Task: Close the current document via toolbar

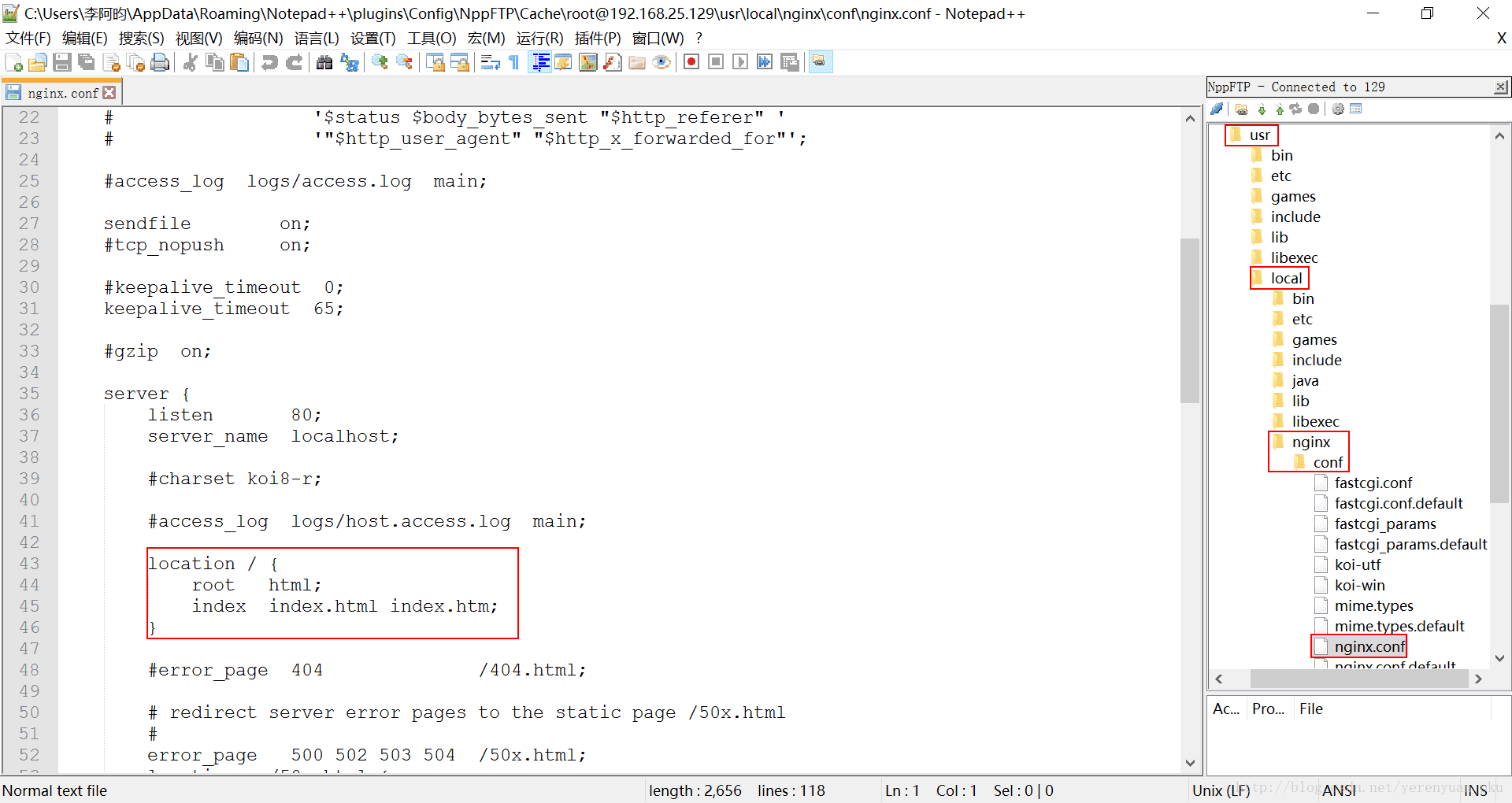Action: (x=111, y=62)
